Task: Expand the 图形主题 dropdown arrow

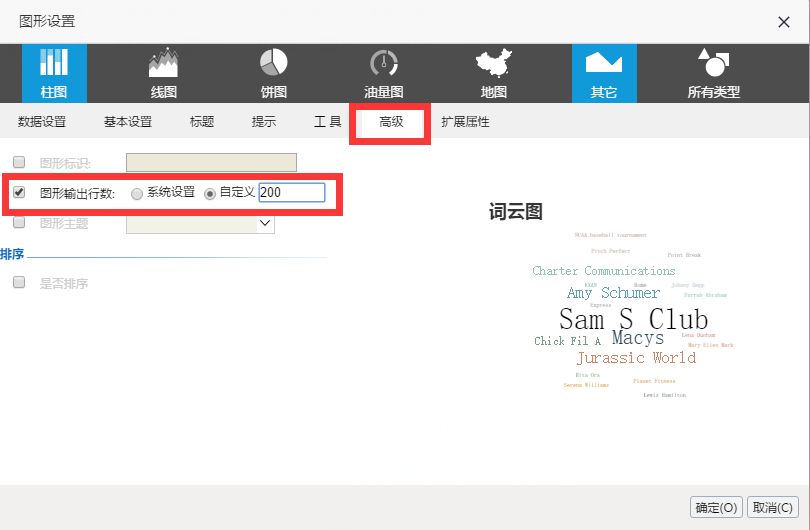Action: pos(265,223)
